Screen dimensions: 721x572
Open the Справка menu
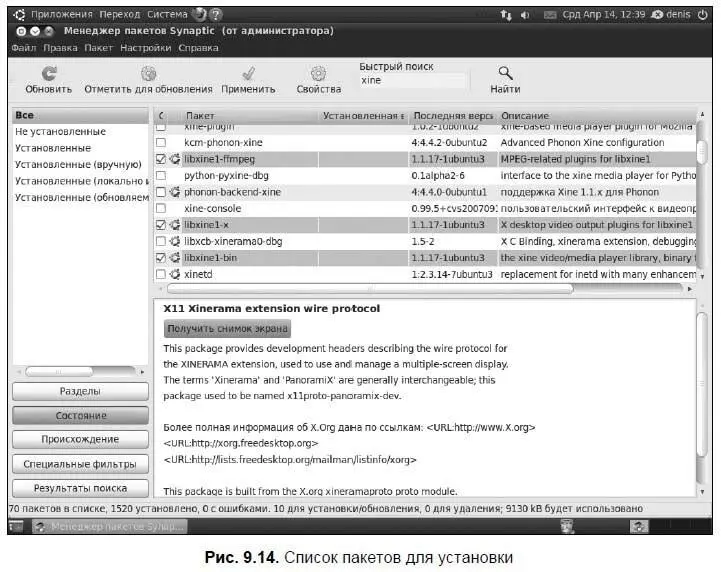(198, 48)
